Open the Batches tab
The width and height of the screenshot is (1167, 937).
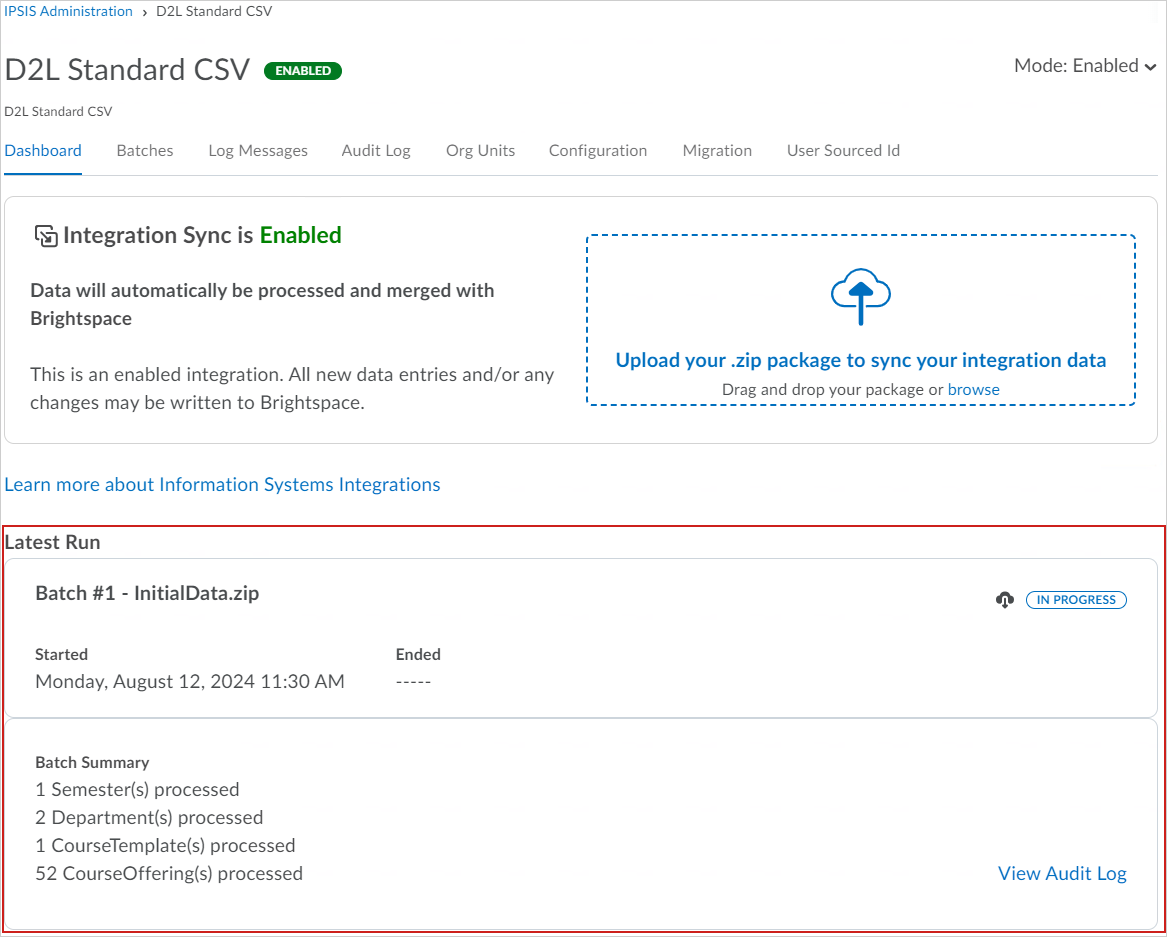tap(145, 150)
